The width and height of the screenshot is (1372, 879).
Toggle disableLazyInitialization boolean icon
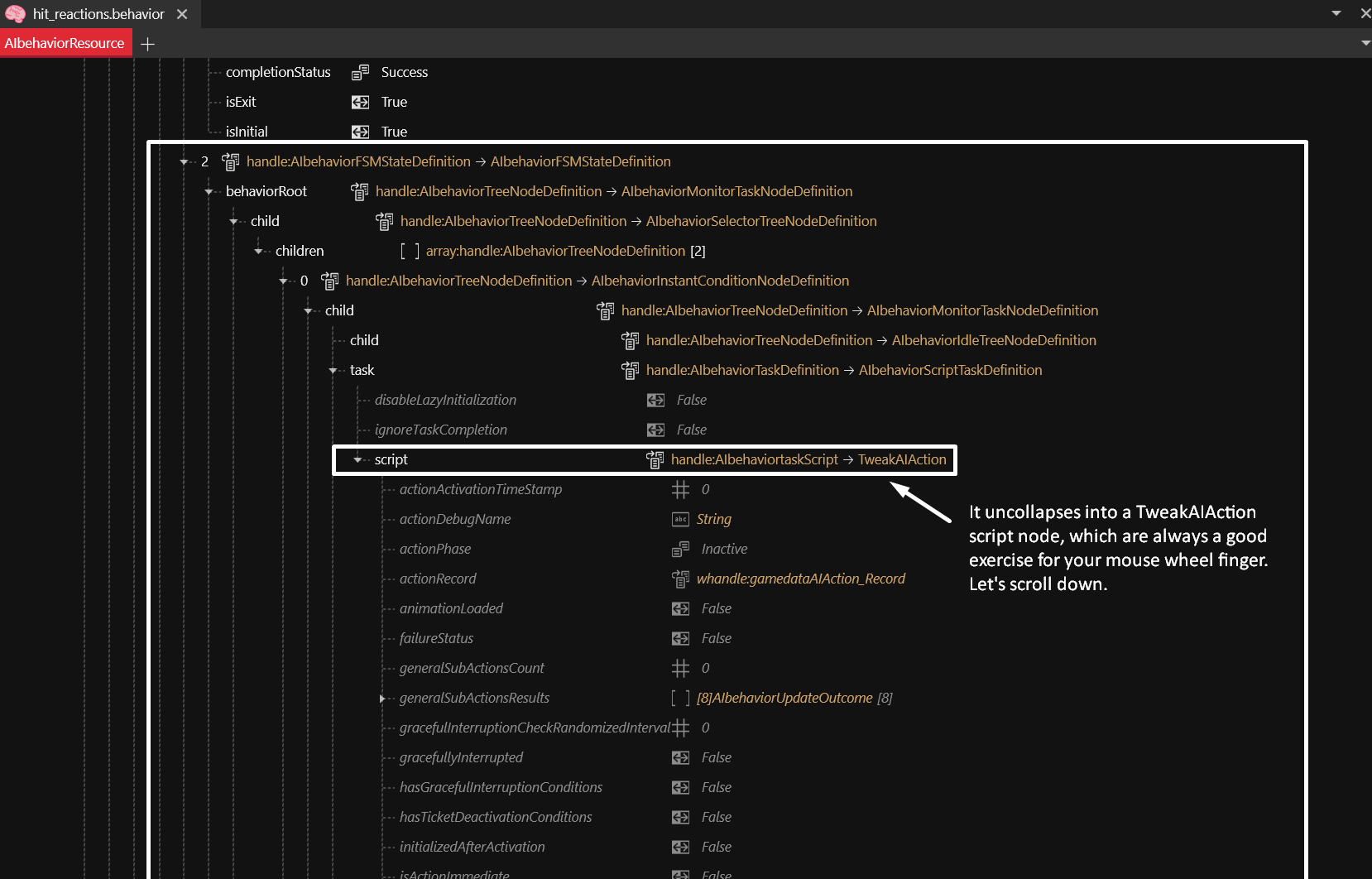655,401
